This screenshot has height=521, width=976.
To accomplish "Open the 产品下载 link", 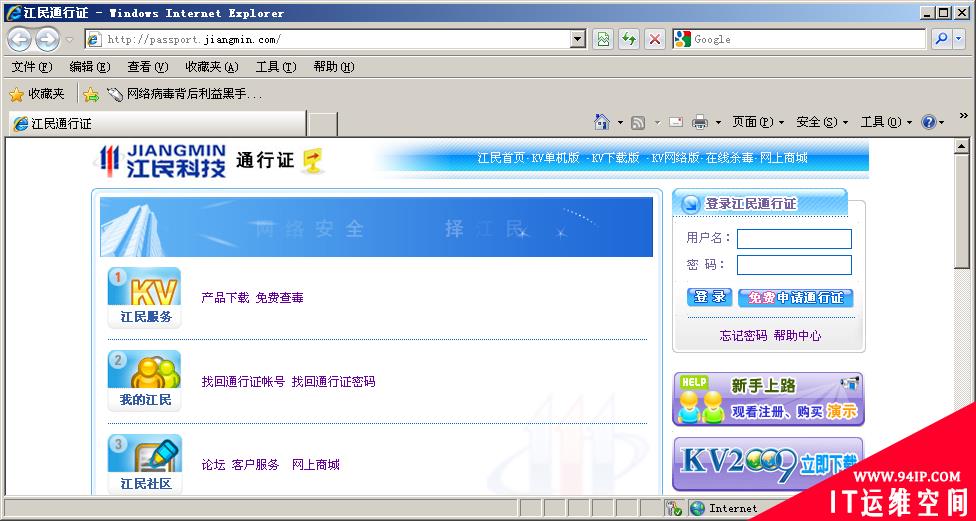I will tap(225, 298).
